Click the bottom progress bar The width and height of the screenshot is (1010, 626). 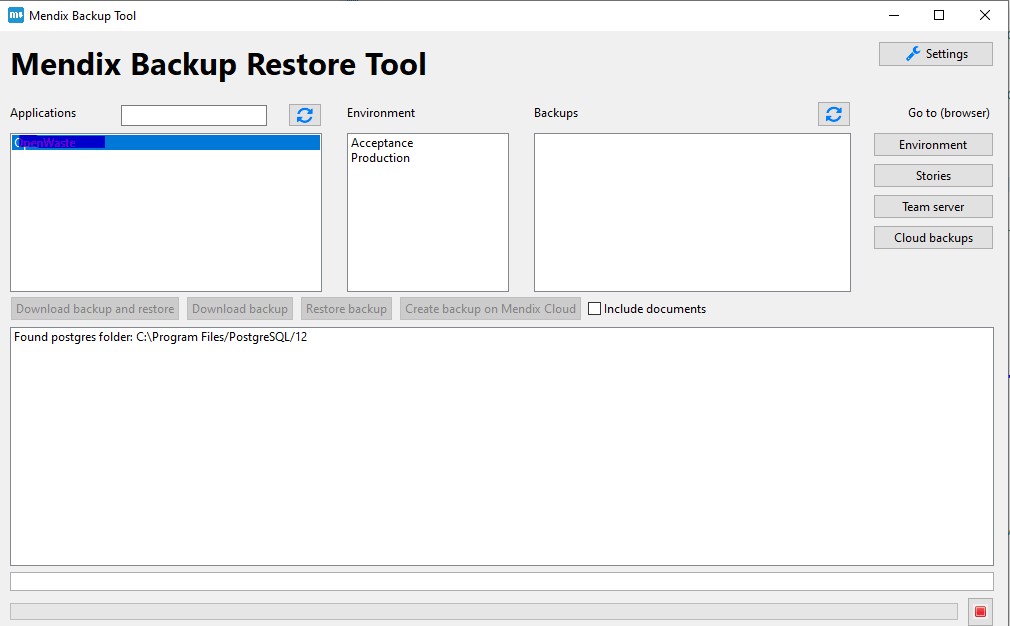tap(484, 611)
